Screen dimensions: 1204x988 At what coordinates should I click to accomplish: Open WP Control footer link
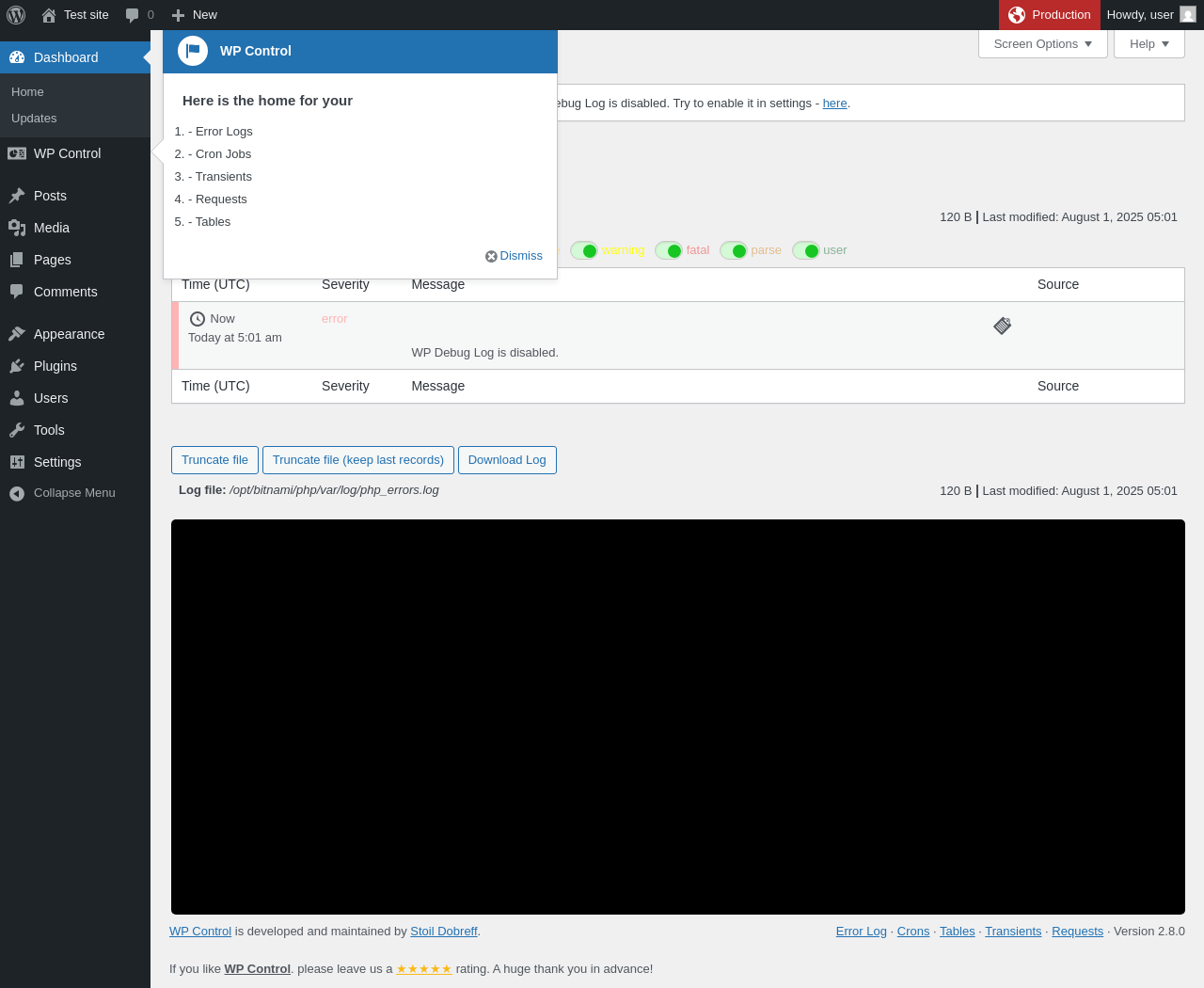pyautogui.click(x=200, y=932)
